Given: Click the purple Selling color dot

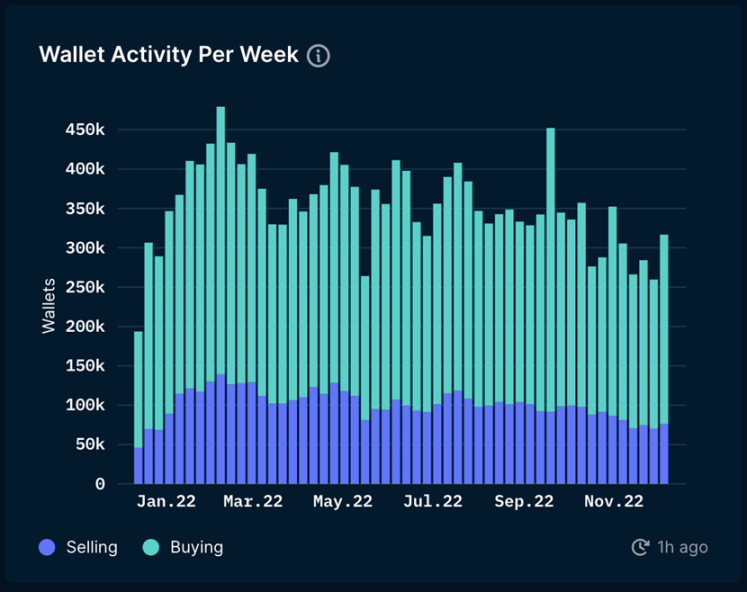Looking at the screenshot, I should point(47,547).
